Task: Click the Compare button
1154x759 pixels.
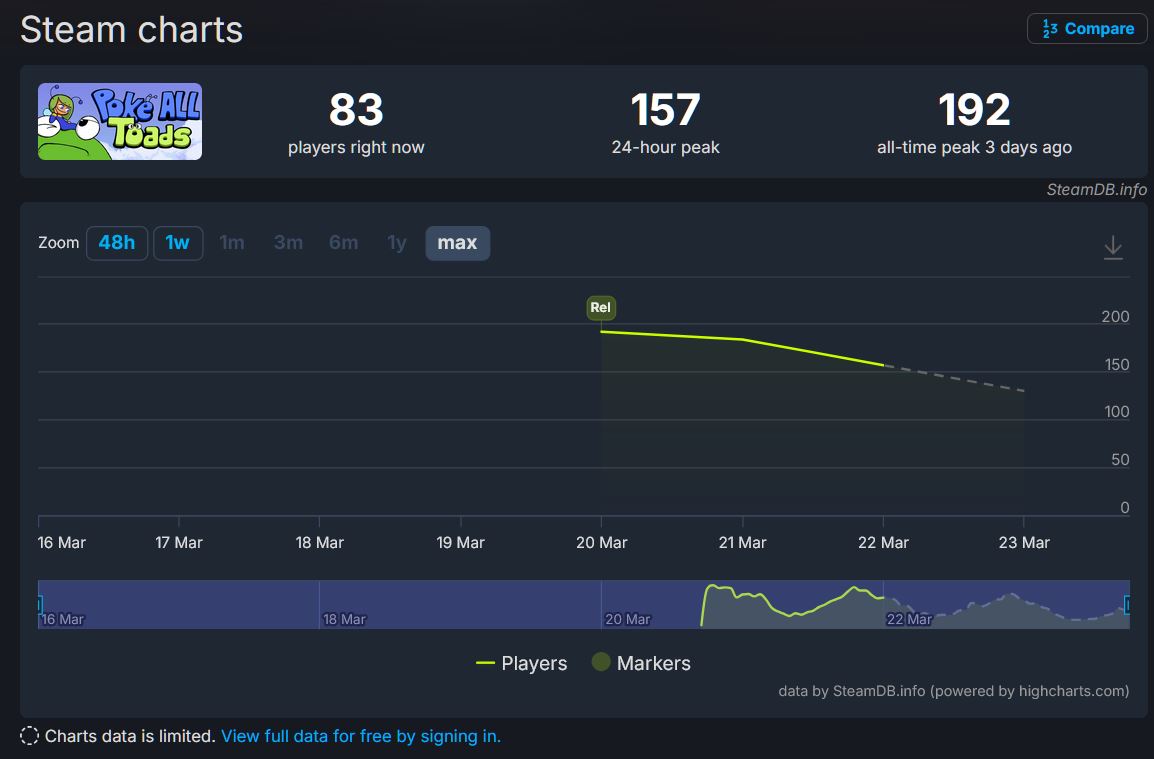Action: click(x=1087, y=29)
